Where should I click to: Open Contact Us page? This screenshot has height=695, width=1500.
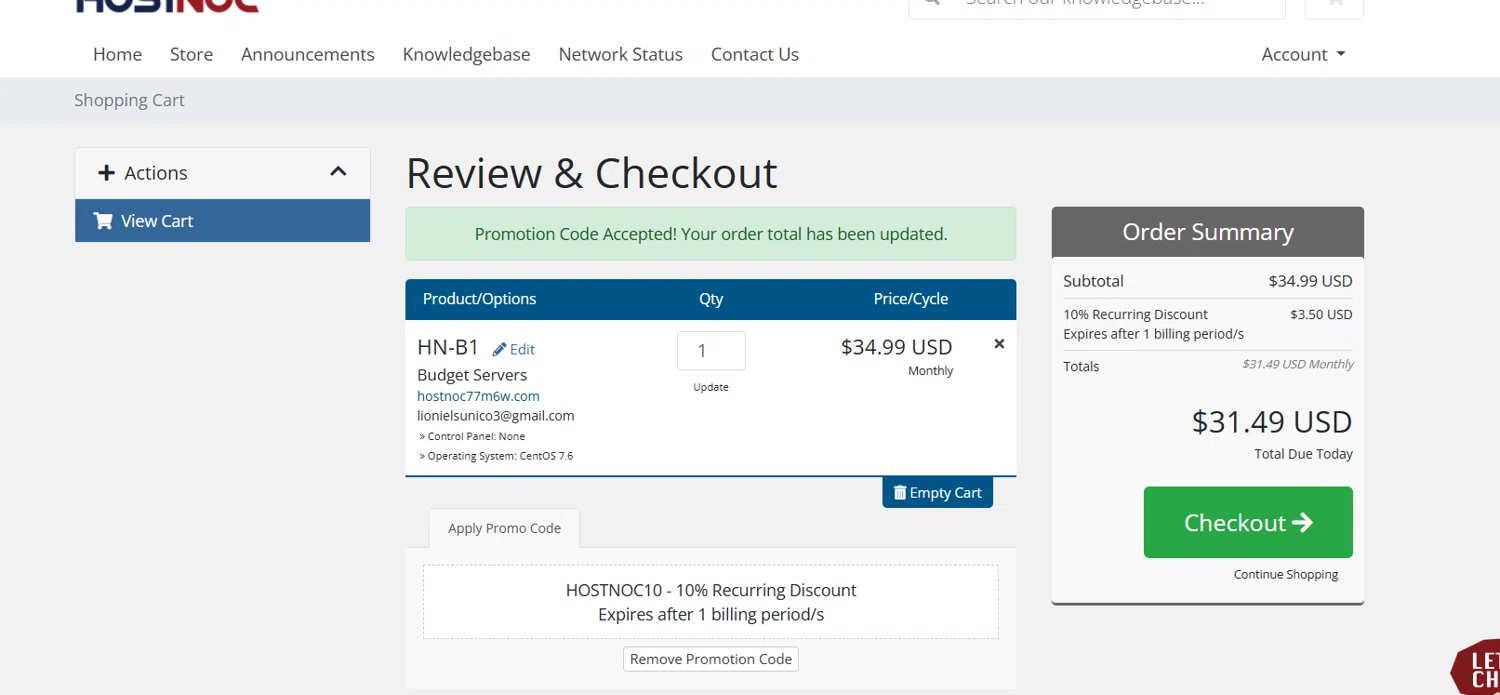tap(755, 54)
